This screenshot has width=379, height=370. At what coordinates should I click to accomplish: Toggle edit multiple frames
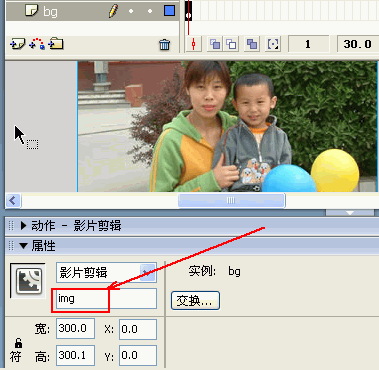click(252, 44)
